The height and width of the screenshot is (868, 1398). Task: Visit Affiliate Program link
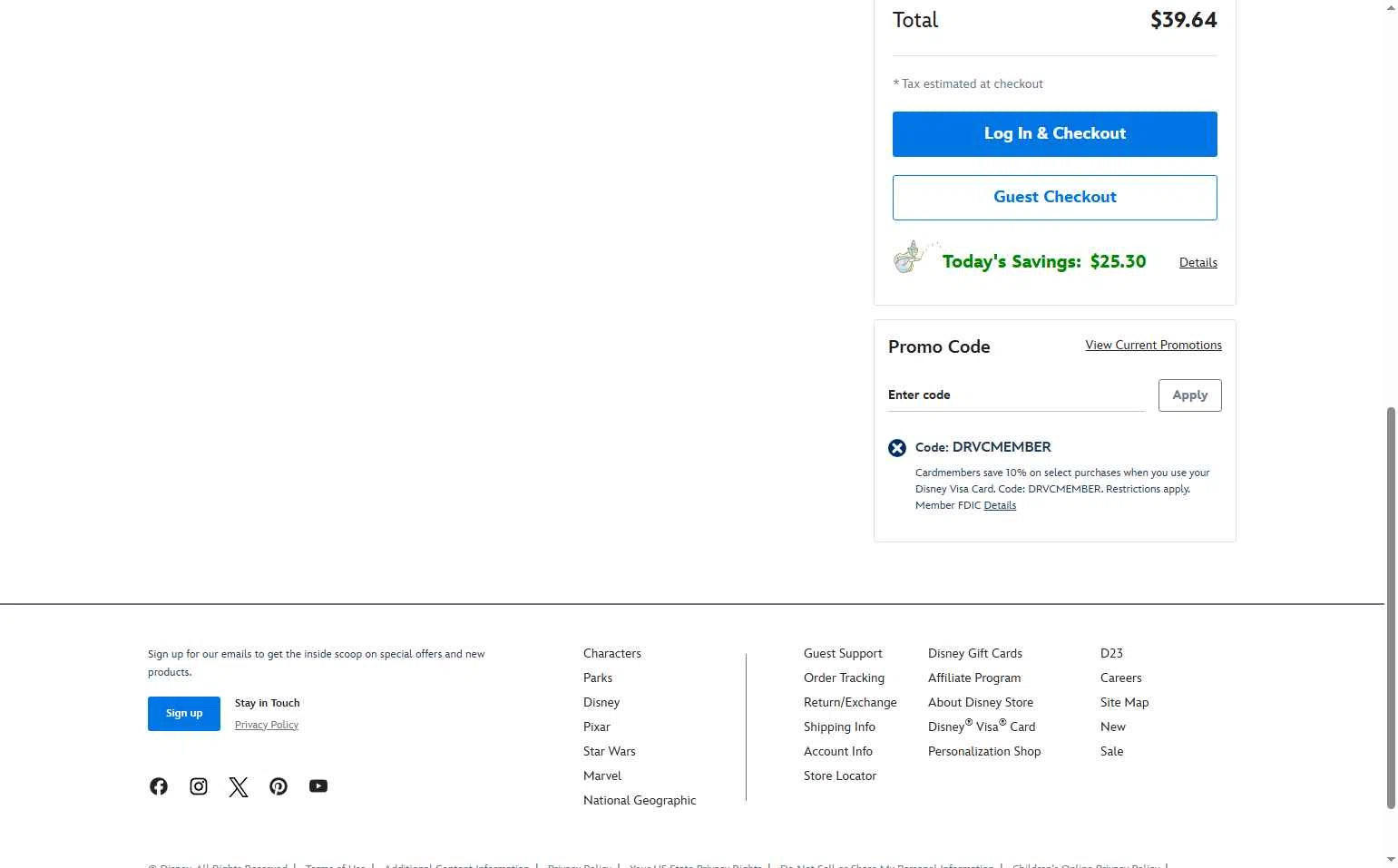(x=974, y=678)
